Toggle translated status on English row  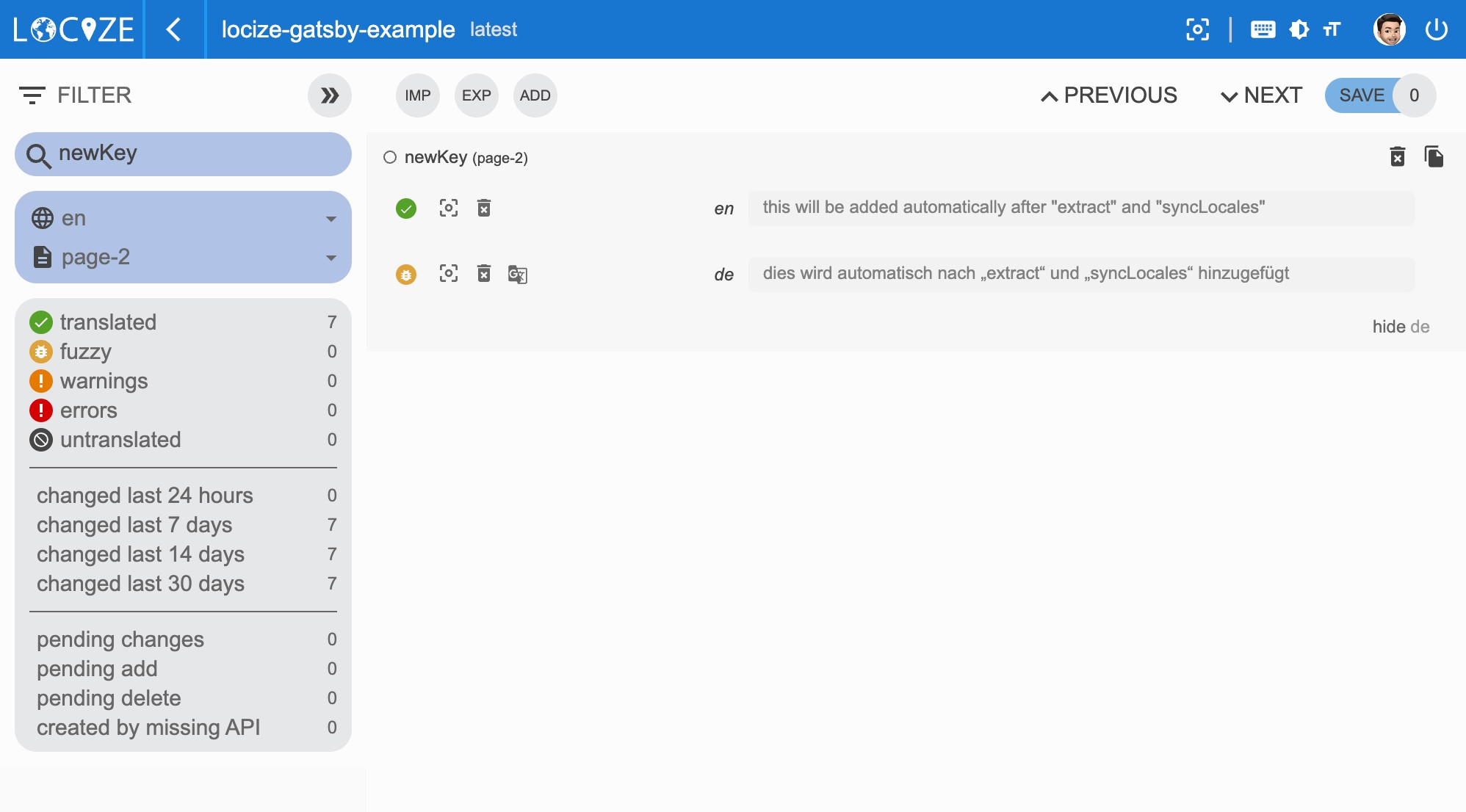click(405, 209)
